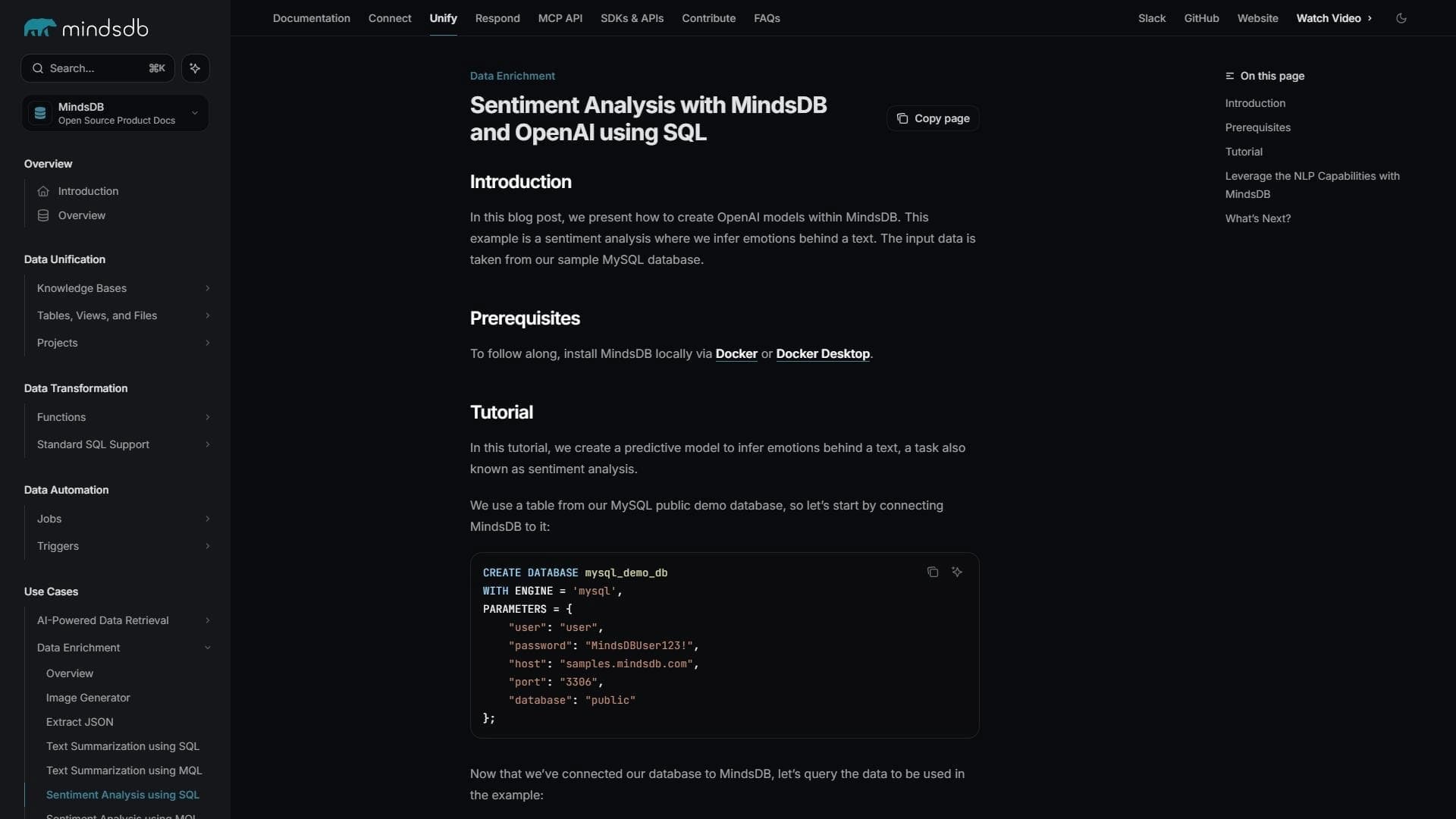Image resolution: width=1456 pixels, height=819 pixels.
Task: Follow the Docker Desktop link
Action: tap(823, 353)
